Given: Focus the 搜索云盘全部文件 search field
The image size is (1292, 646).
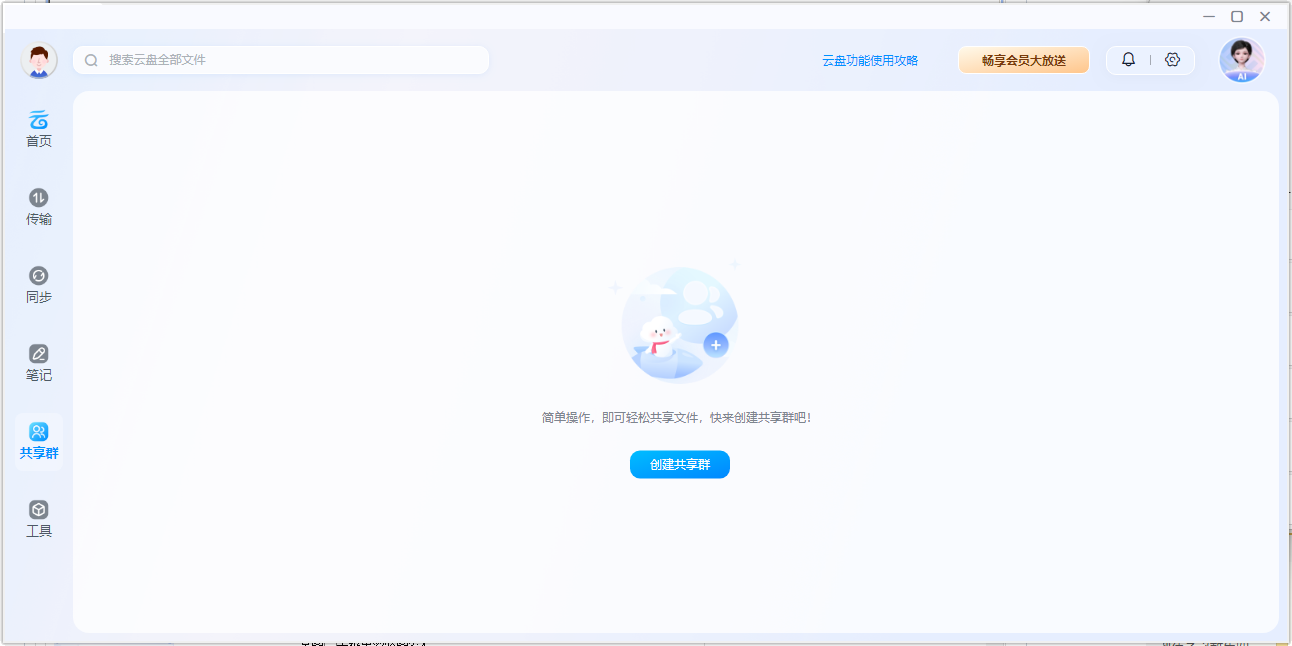Looking at the screenshot, I should 281,60.
